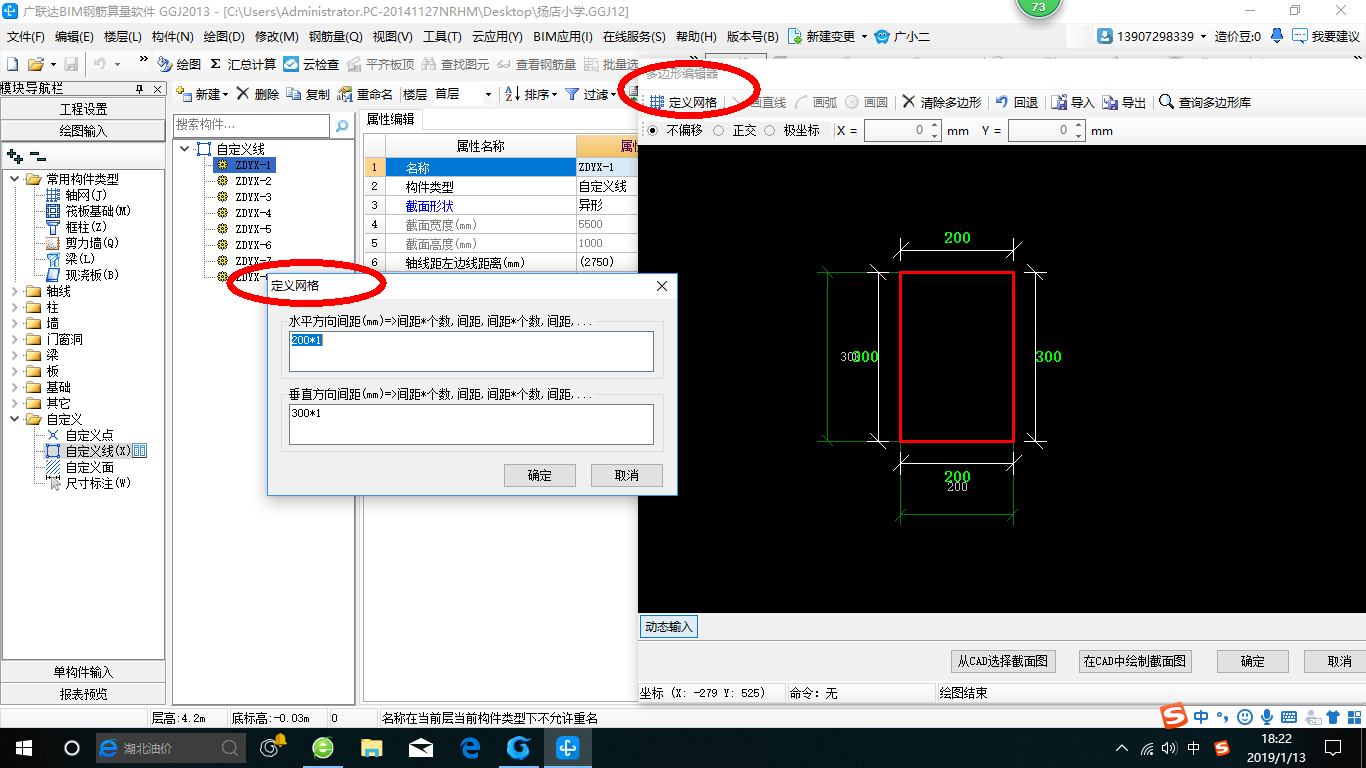Click 确定 in 定义网格 dialog
The height and width of the screenshot is (768, 1366).
tap(540, 475)
